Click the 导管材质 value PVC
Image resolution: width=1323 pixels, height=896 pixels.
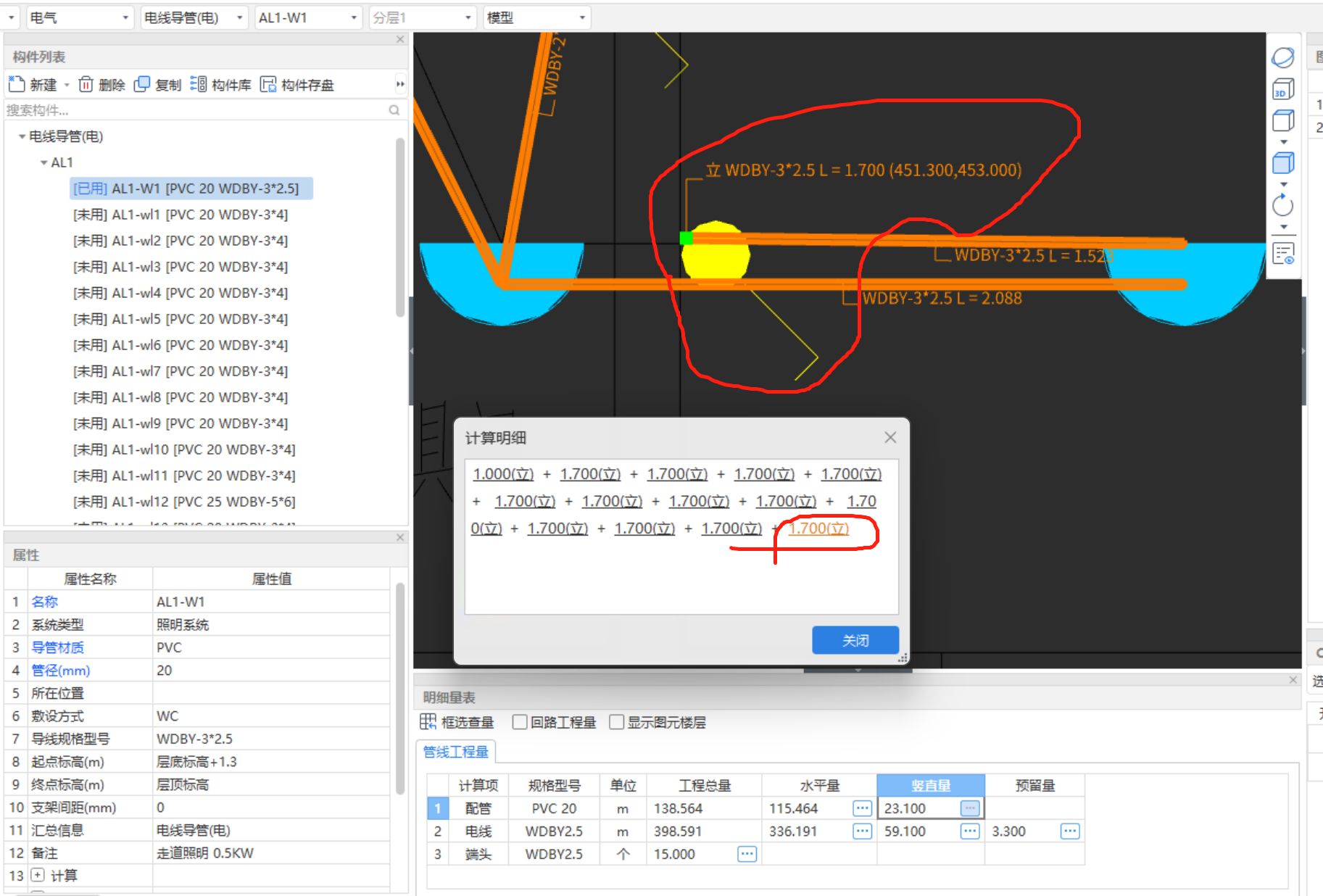point(271,647)
